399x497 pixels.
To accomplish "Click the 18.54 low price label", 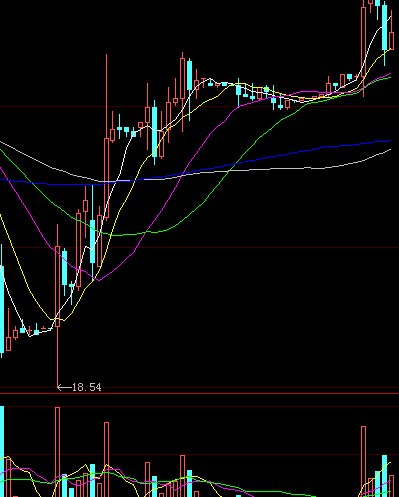I will pyautogui.click(x=87, y=387).
